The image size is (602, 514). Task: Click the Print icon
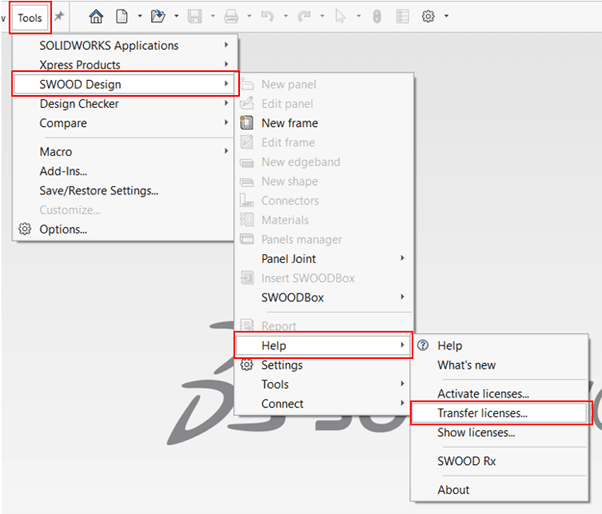point(231,17)
